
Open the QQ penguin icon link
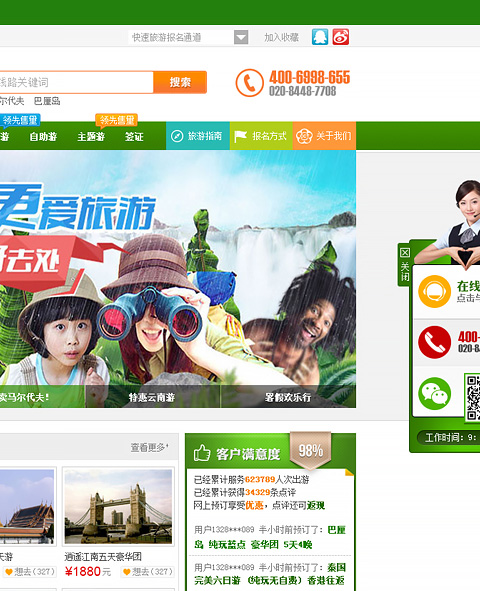pos(320,37)
